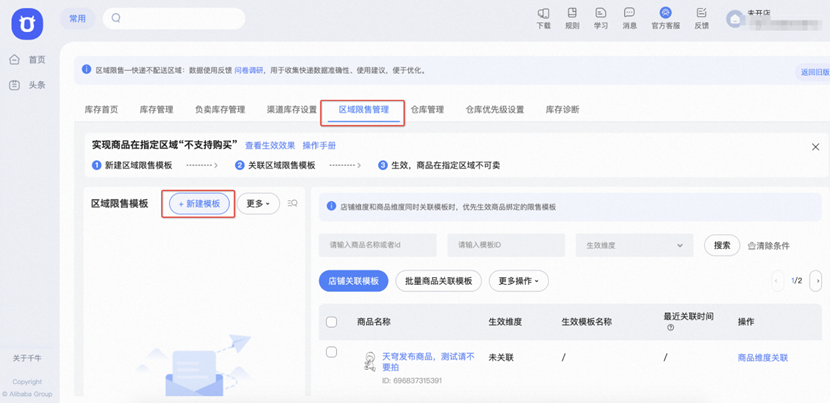This screenshot has height=403, width=830.
Task: Click the 商品维度关联 action link
Action: click(763, 357)
